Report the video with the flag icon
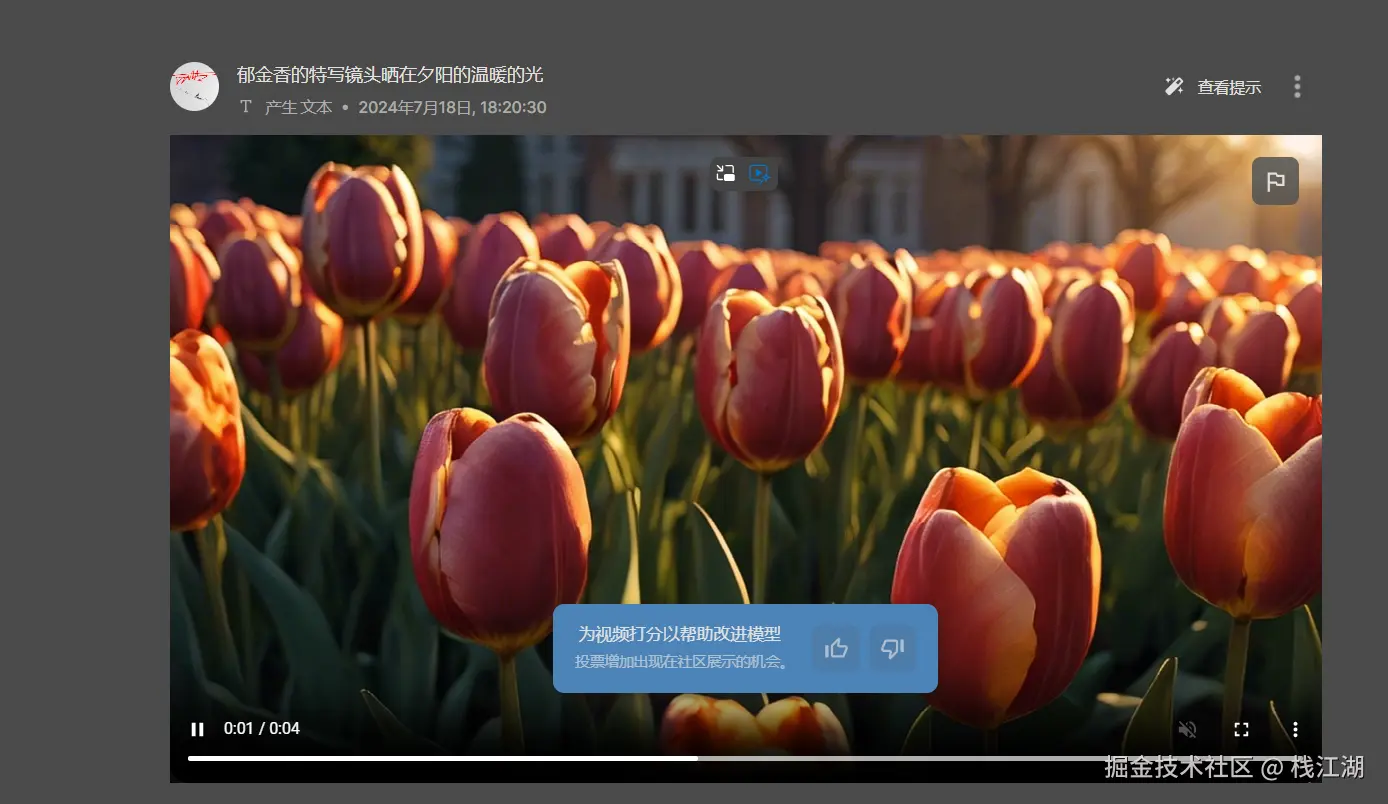This screenshot has width=1388, height=804. [1275, 181]
